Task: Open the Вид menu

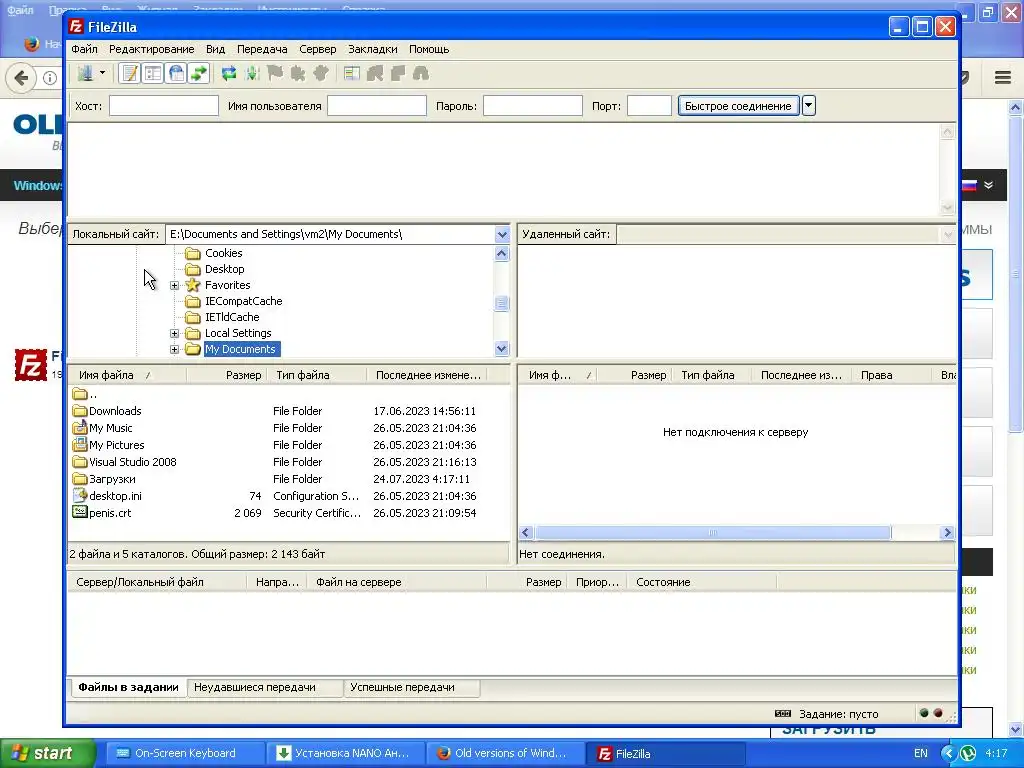Action: (216, 49)
